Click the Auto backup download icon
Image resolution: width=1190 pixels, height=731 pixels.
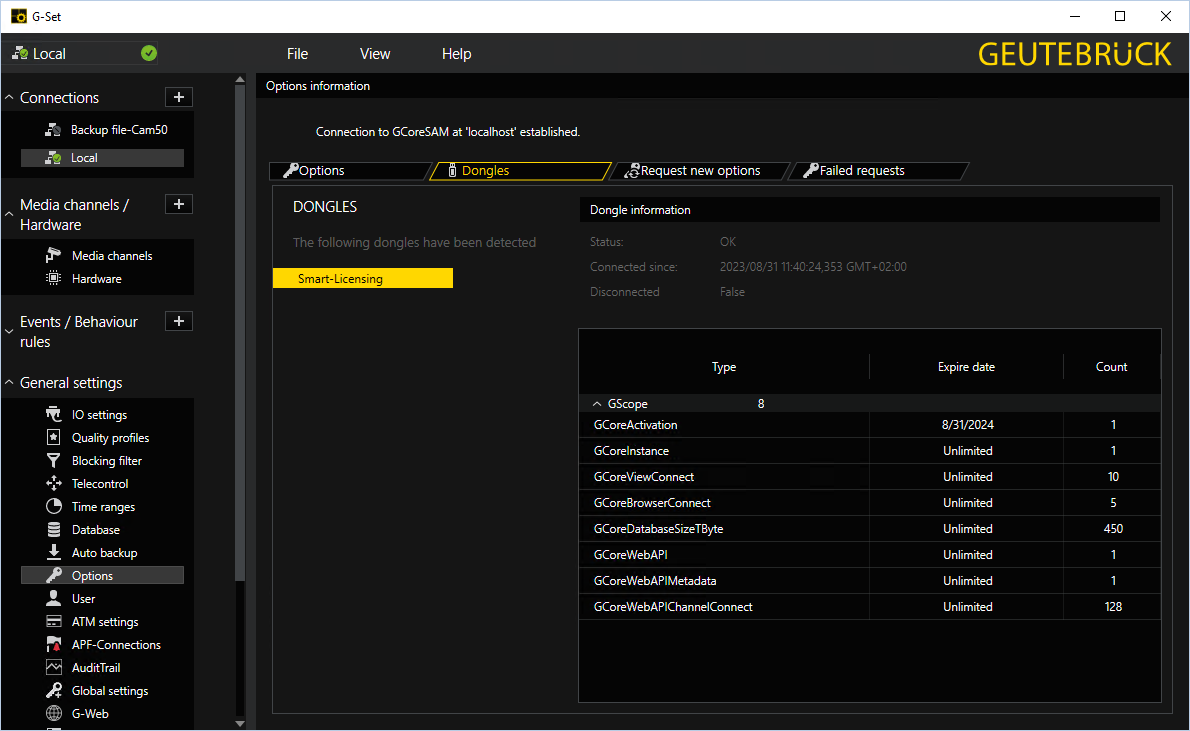click(54, 553)
